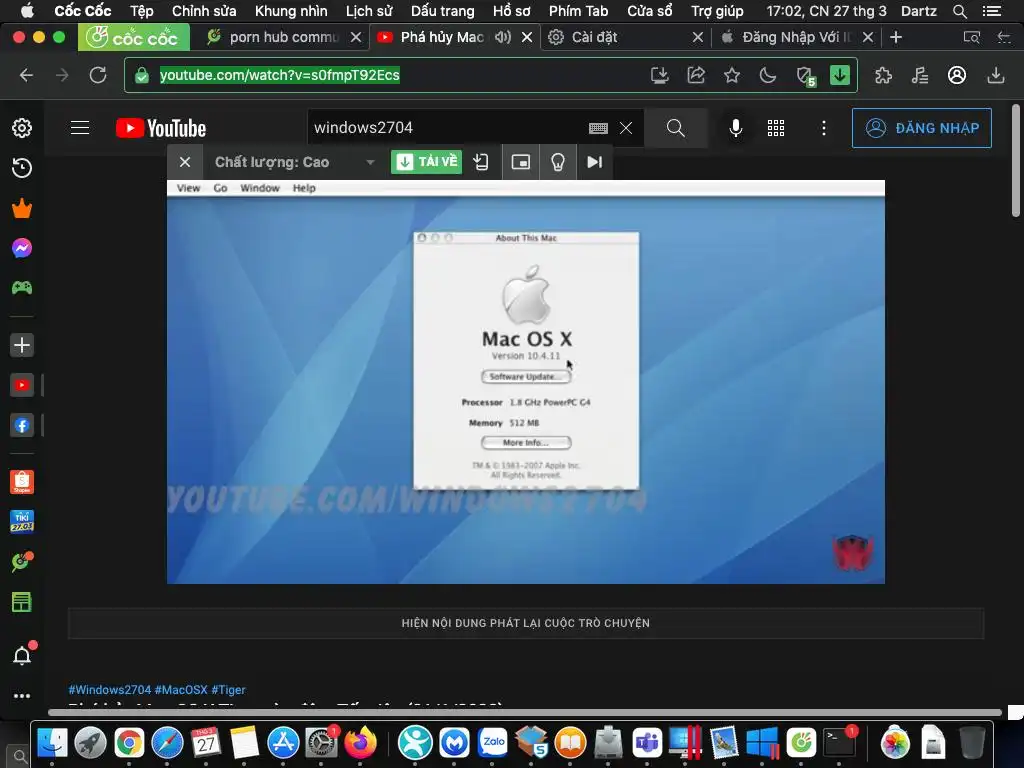Viewport: 1024px width, 768px height.
Task: Open browser extensions puzzle icon
Action: [884, 75]
